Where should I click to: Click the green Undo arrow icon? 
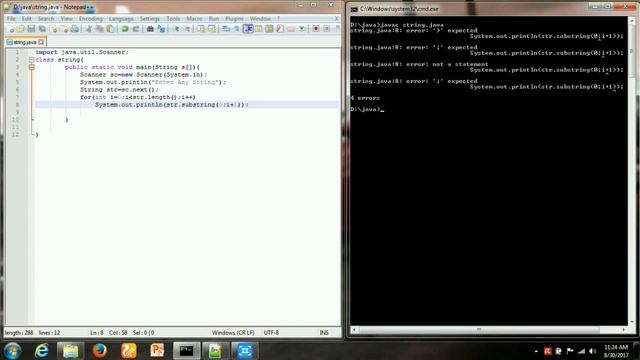click(125, 29)
